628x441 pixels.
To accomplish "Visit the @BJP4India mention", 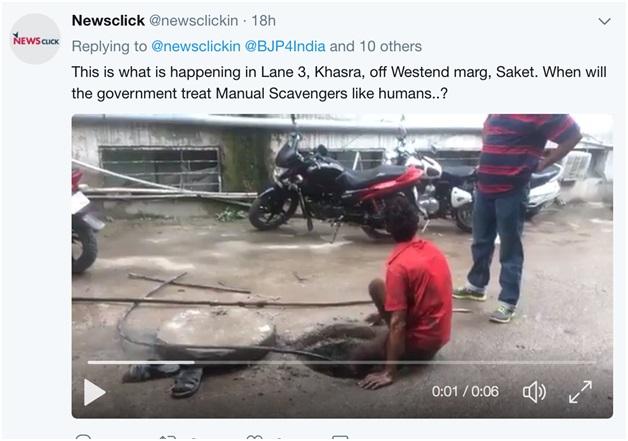I will pos(290,46).
